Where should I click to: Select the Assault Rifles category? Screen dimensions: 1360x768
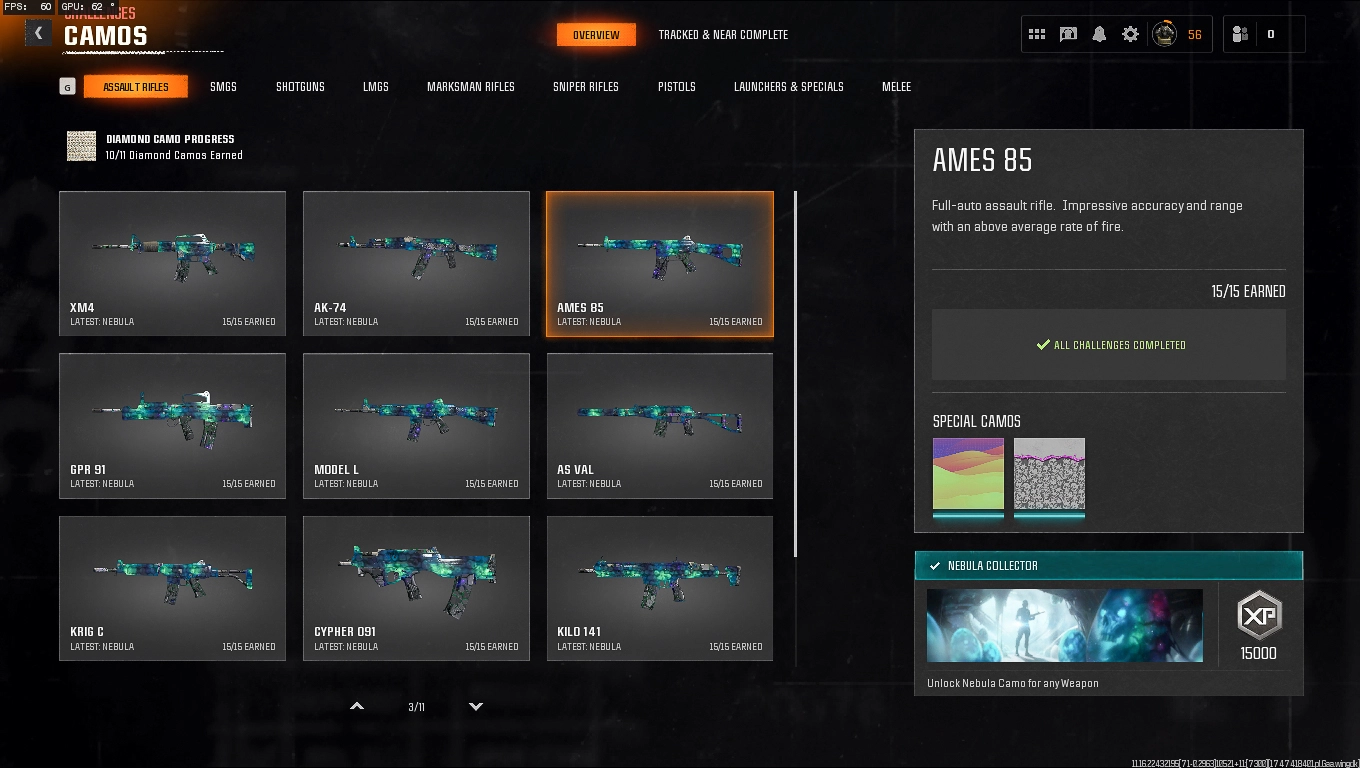(136, 87)
